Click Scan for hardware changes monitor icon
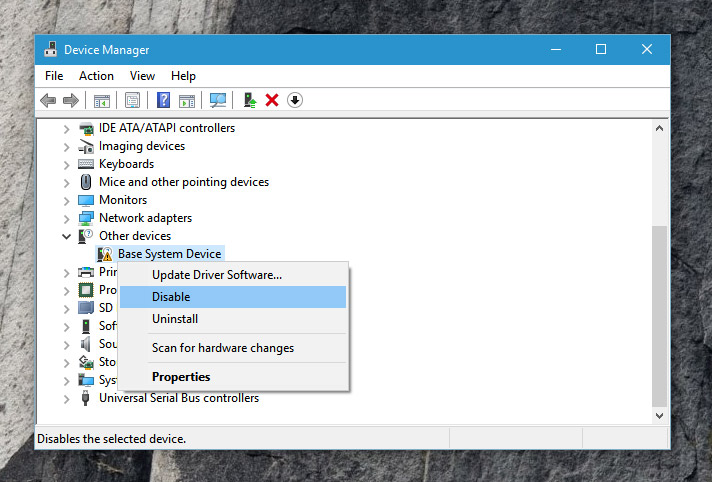Viewport: 712px width, 482px height. pos(218,100)
